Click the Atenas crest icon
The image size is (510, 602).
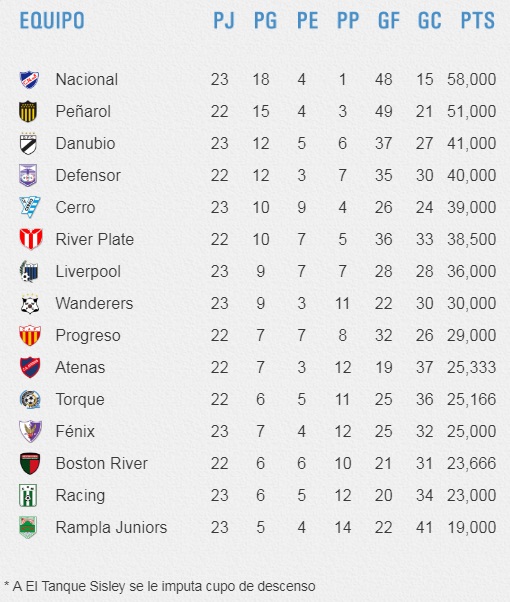tap(30, 367)
